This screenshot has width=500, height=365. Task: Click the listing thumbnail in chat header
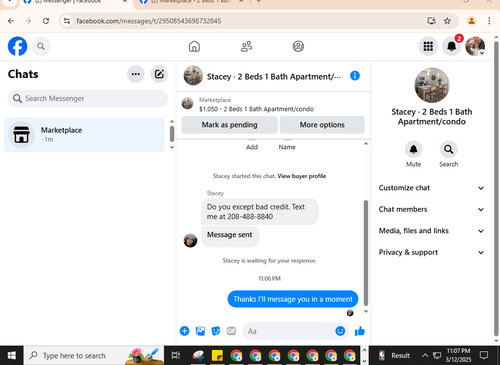pos(193,76)
